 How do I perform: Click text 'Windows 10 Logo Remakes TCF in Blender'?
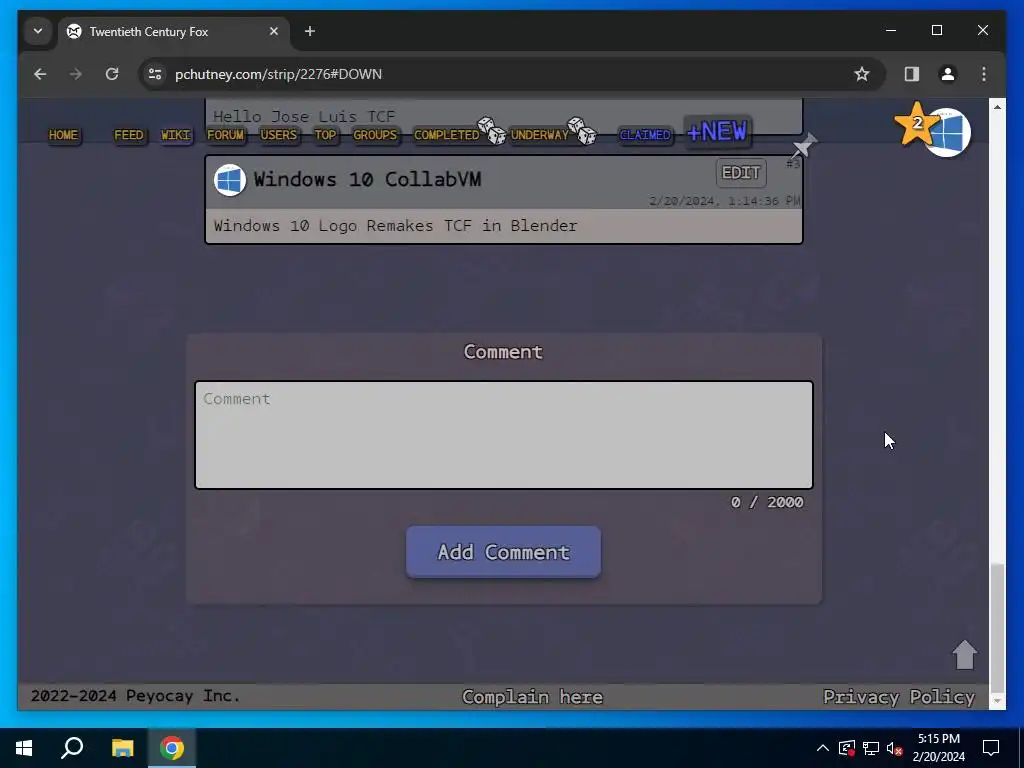click(396, 226)
